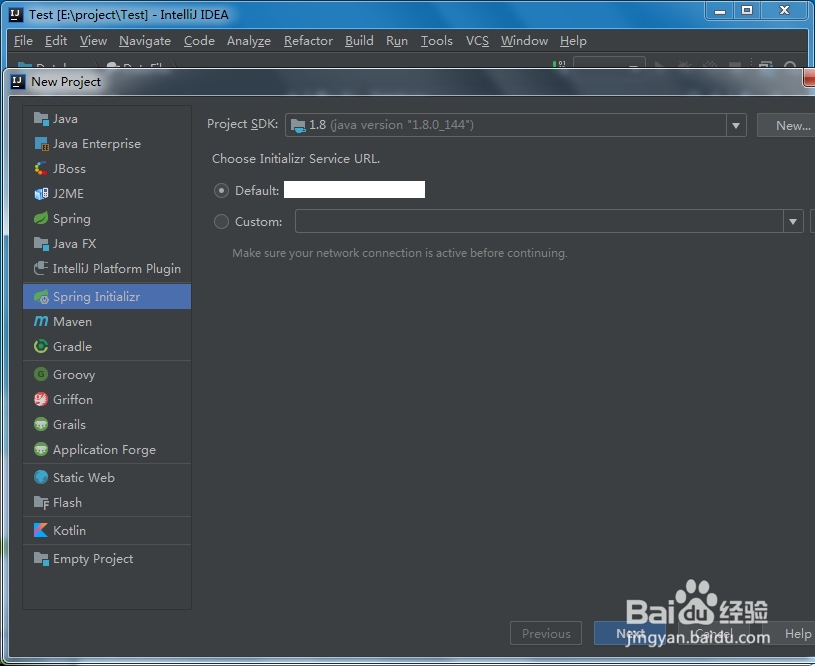Open the Run menu
Screen dimensions: 815x666
pyautogui.click(x=397, y=41)
